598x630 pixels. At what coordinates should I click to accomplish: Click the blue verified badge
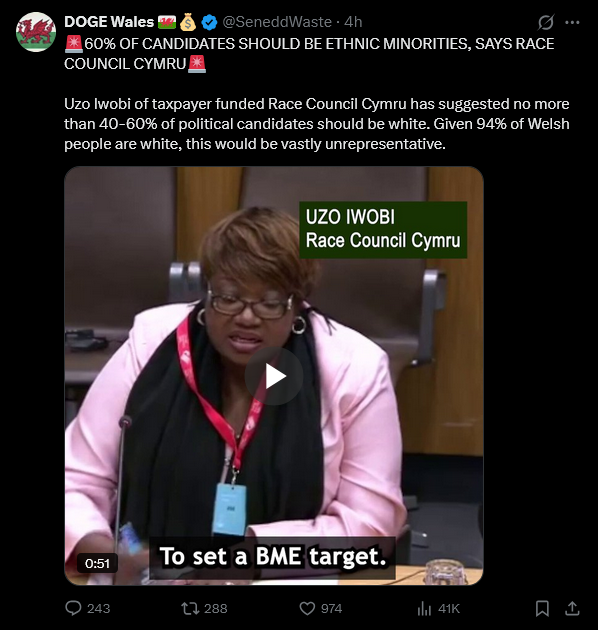point(209,22)
